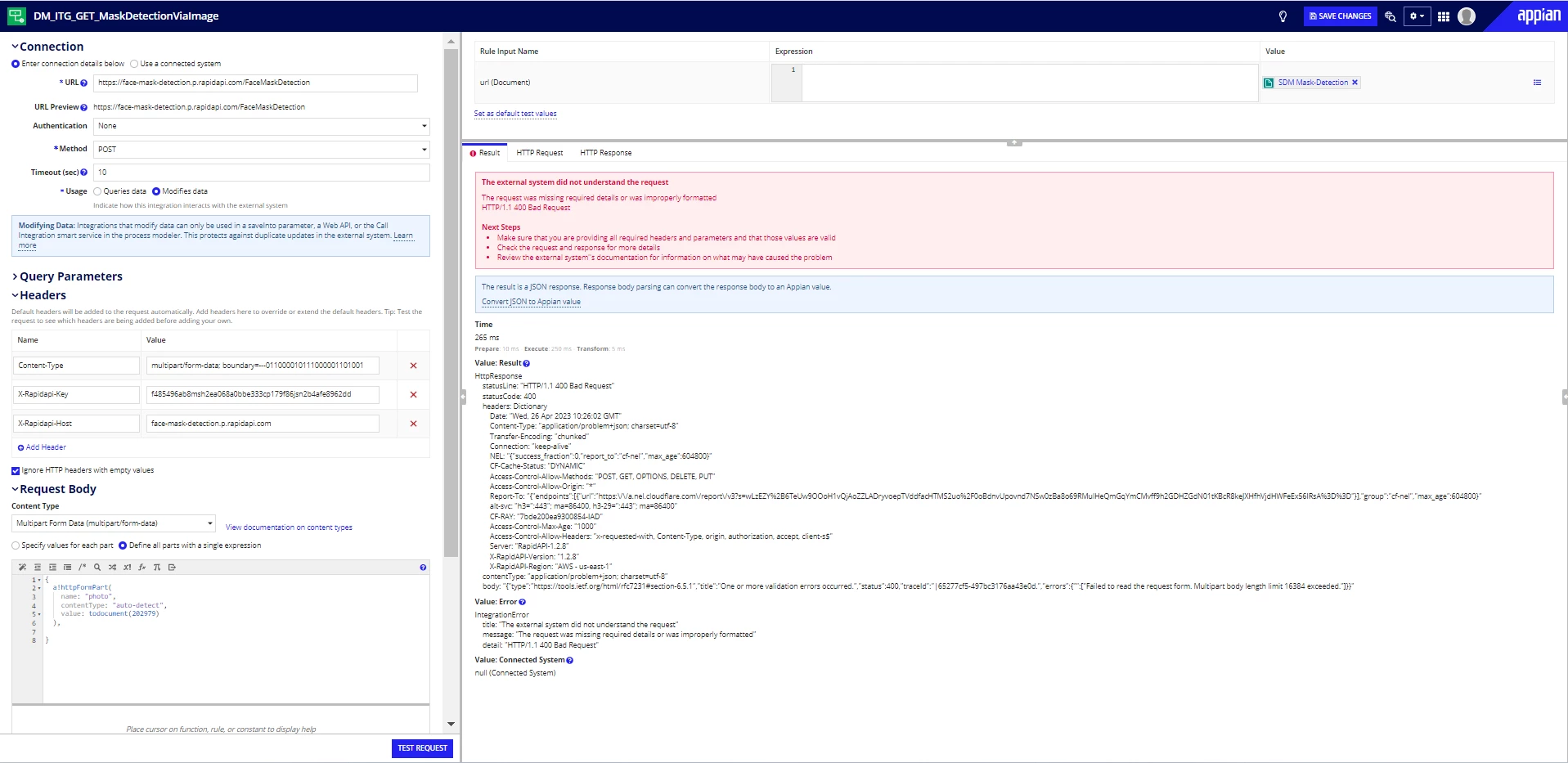Open the Content Type Multipart Form Data dropdown

click(x=114, y=523)
